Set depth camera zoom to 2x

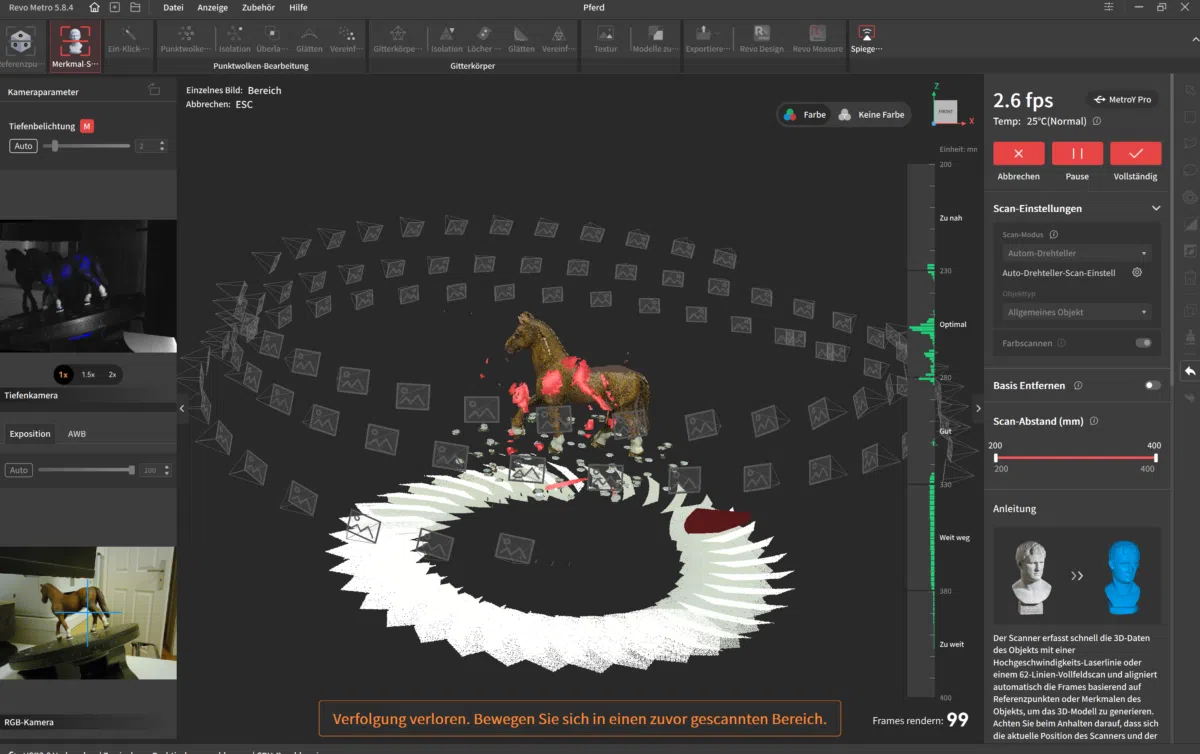point(112,374)
